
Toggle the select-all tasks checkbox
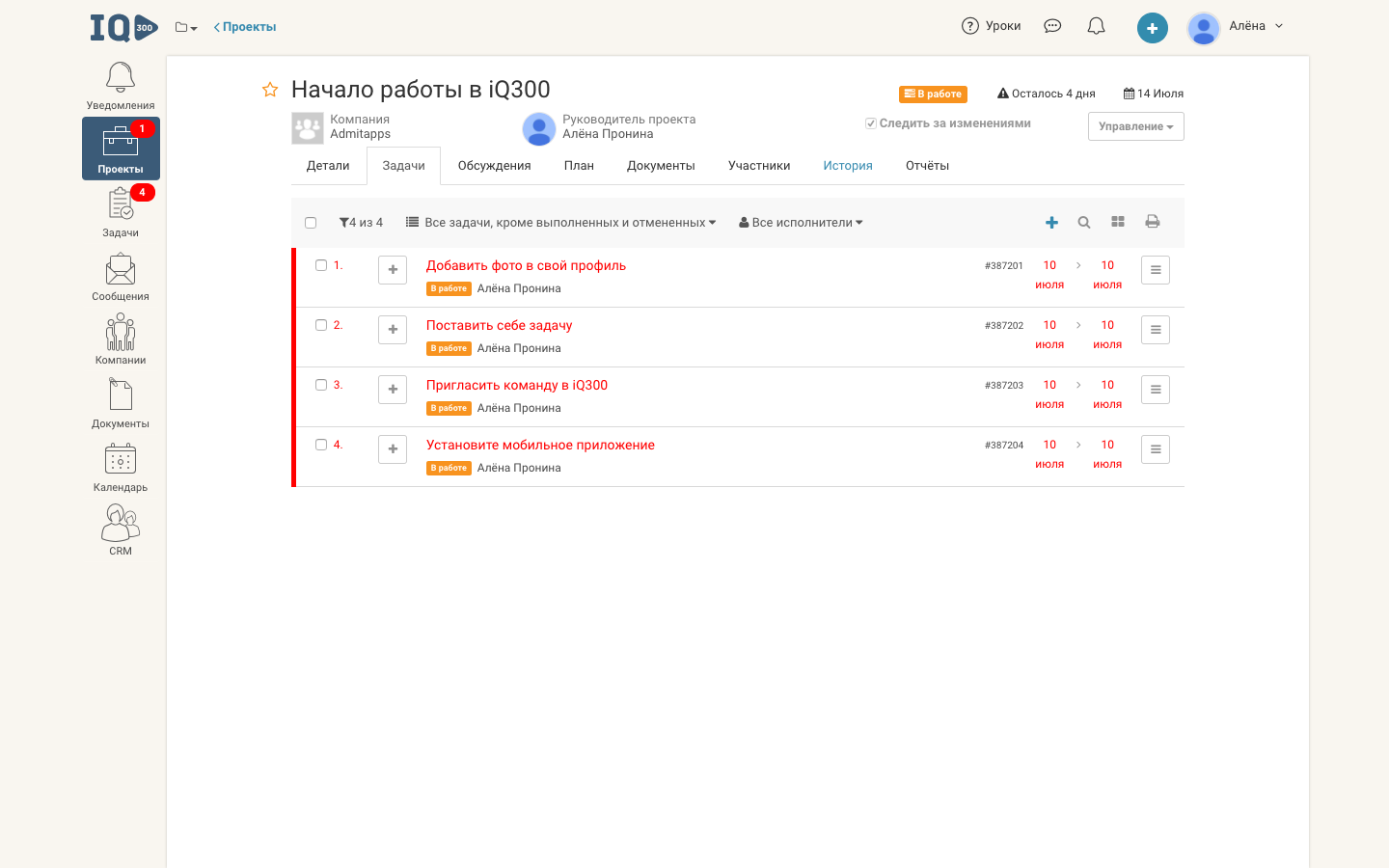(x=311, y=223)
